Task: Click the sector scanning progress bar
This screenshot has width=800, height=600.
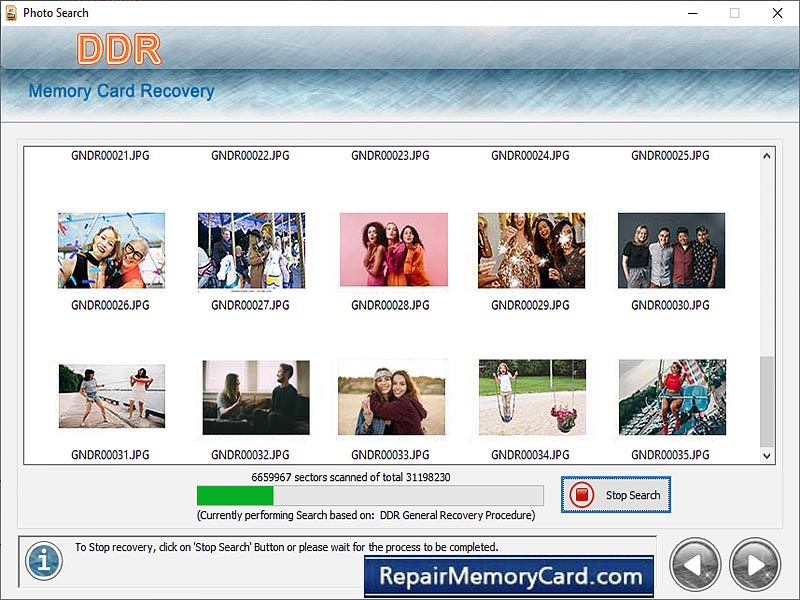Action: click(x=370, y=495)
